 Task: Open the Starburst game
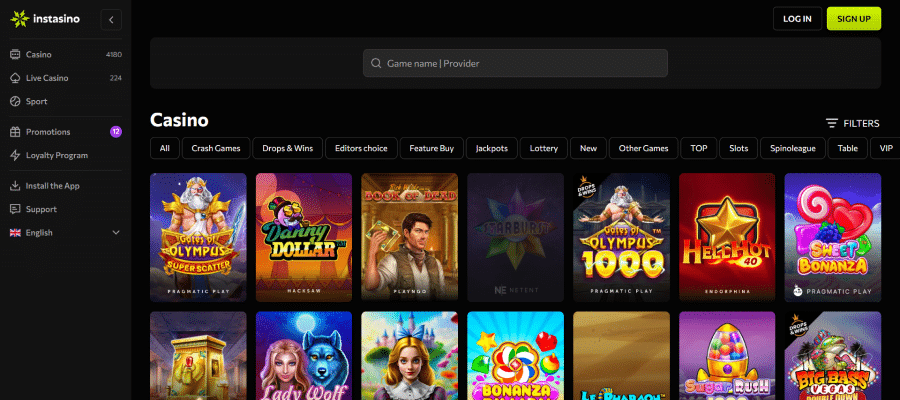tap(515, 238)
